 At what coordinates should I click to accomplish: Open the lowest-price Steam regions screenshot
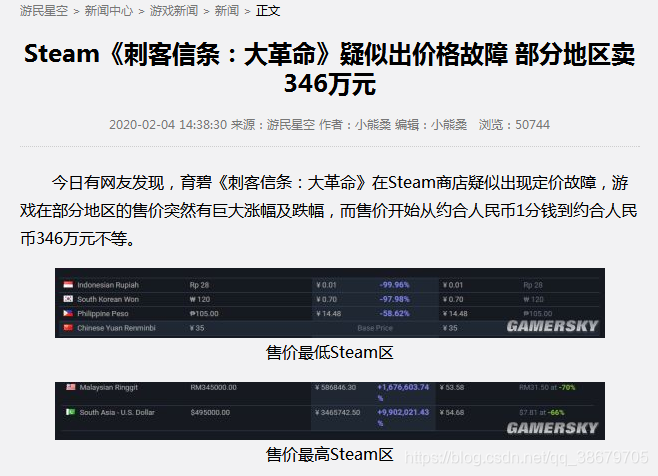pos(330,303)
